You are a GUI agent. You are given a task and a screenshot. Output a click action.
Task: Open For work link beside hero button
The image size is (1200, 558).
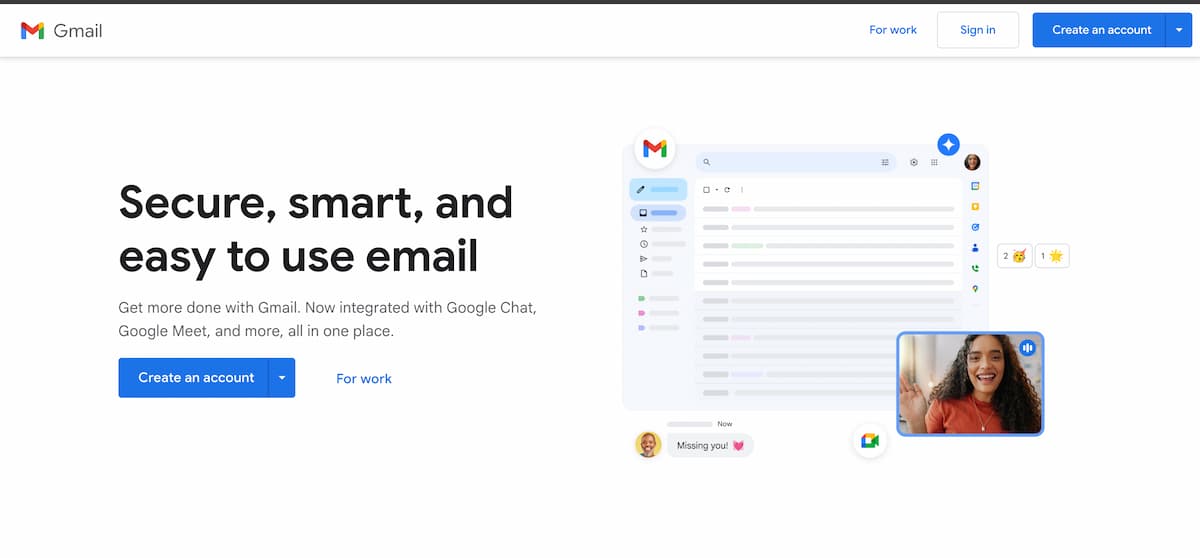[x=364, y=379]
